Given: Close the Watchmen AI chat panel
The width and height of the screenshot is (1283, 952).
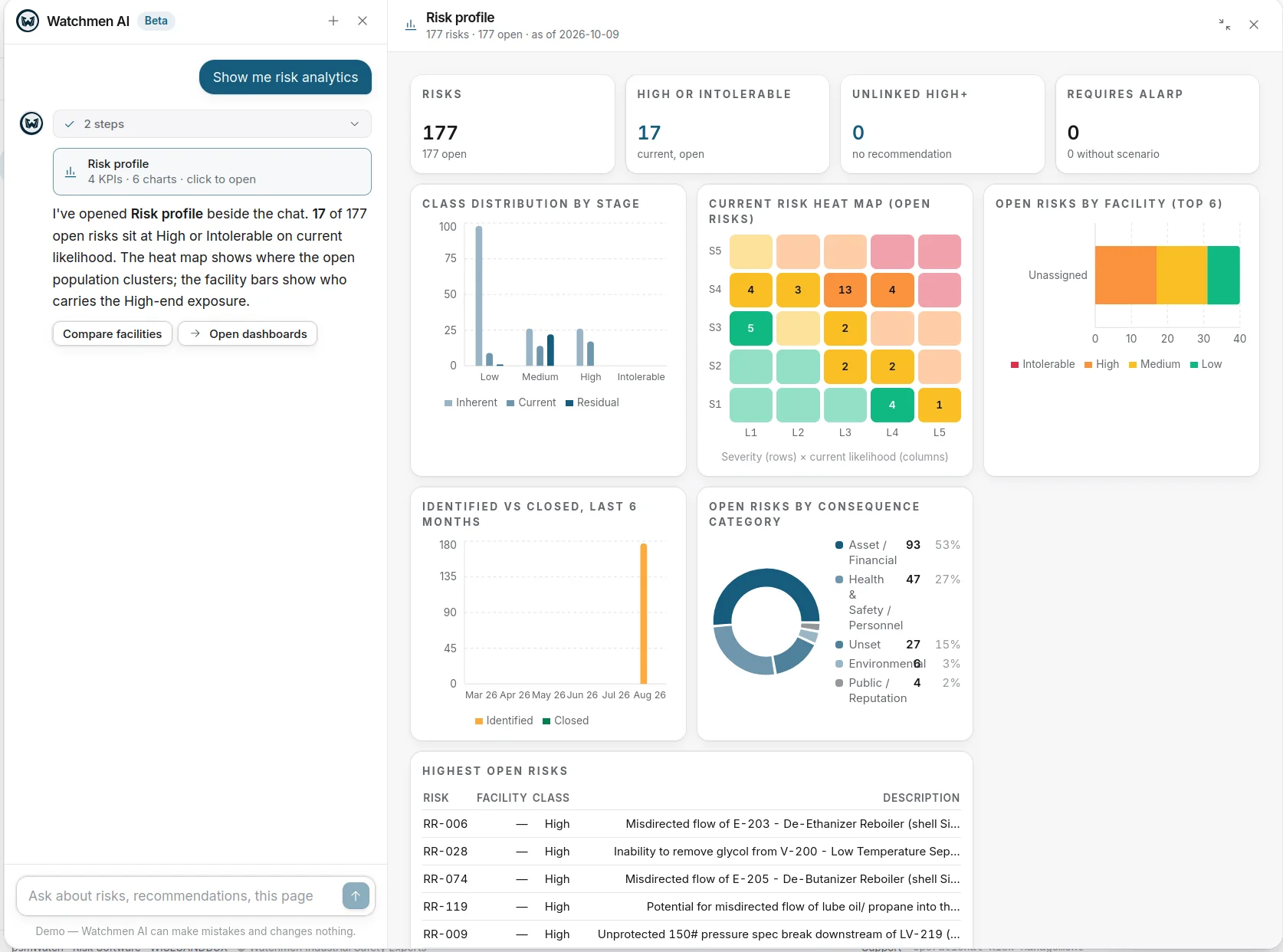Looking at the screenshot, I should coord(363,21).
